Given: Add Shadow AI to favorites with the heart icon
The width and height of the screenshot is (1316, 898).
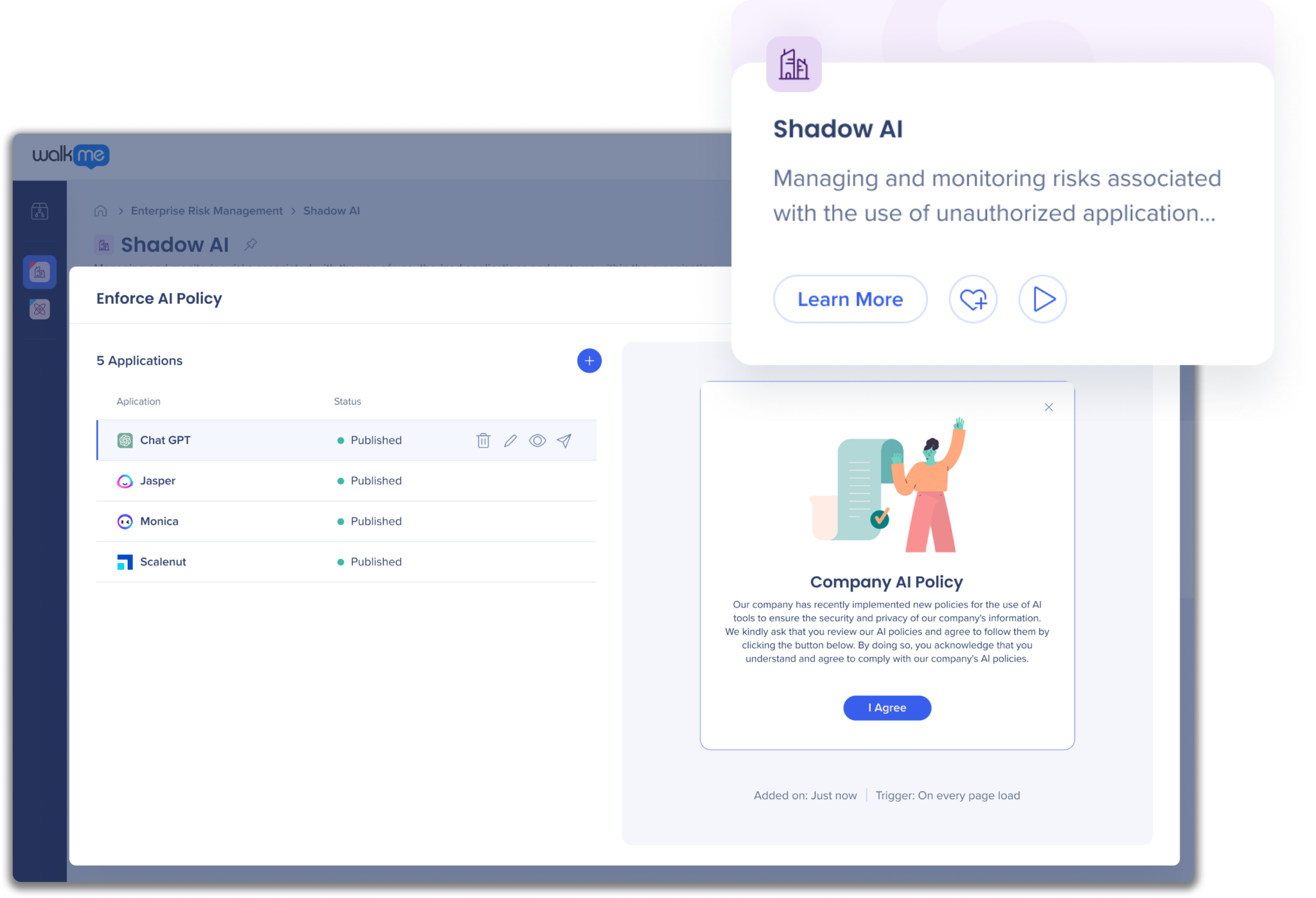Looking at the screenshot, I should [974, 299].
